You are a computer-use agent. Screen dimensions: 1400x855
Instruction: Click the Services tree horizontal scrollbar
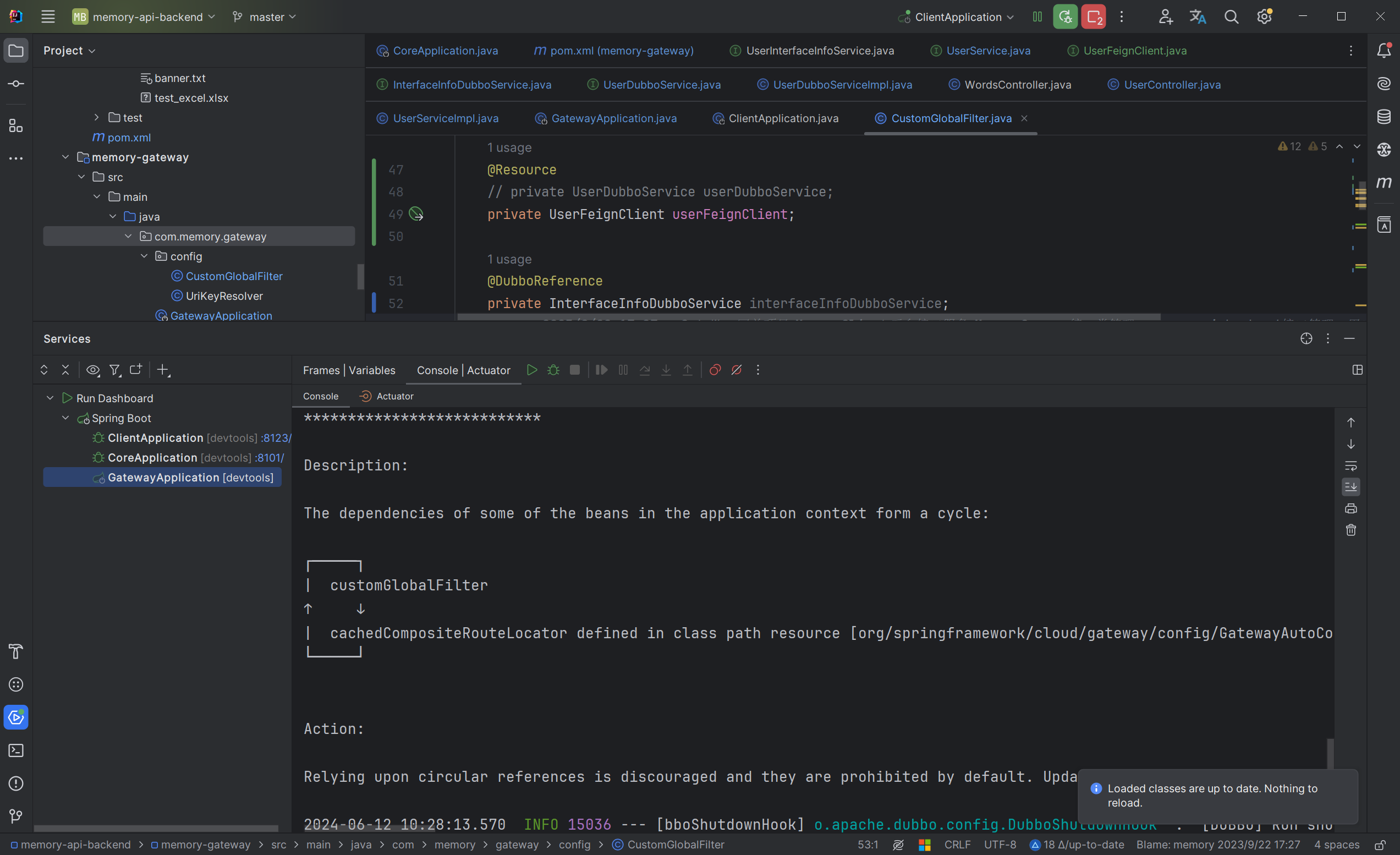(x=156, y=828)
